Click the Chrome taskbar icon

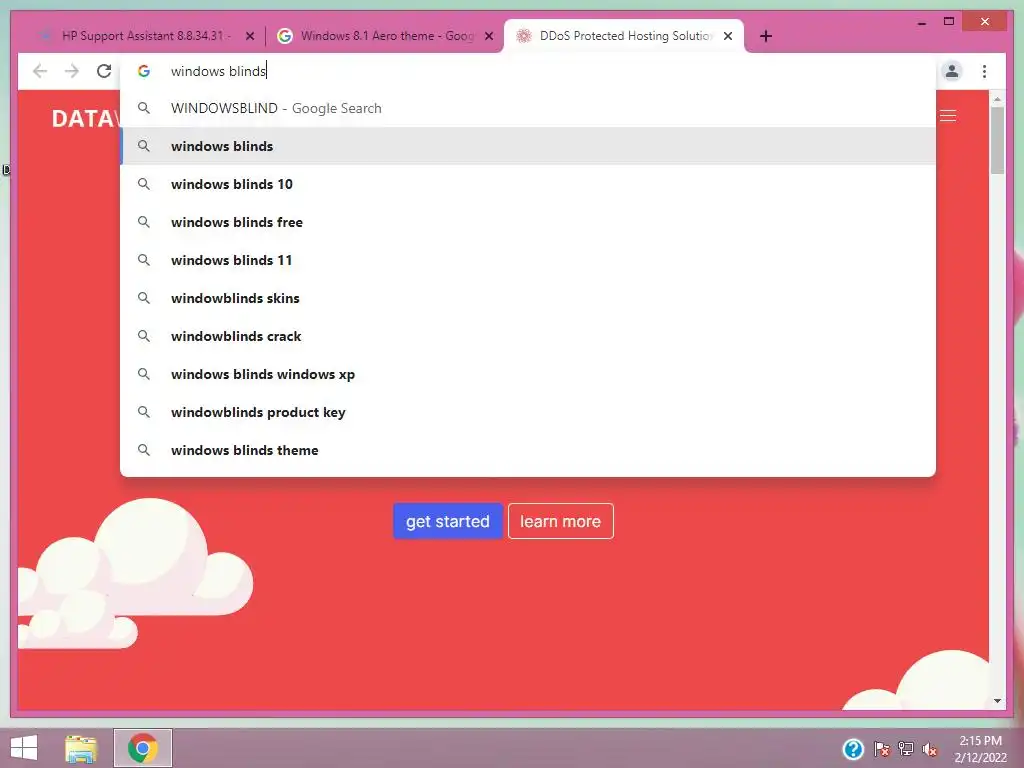(143, 748)
